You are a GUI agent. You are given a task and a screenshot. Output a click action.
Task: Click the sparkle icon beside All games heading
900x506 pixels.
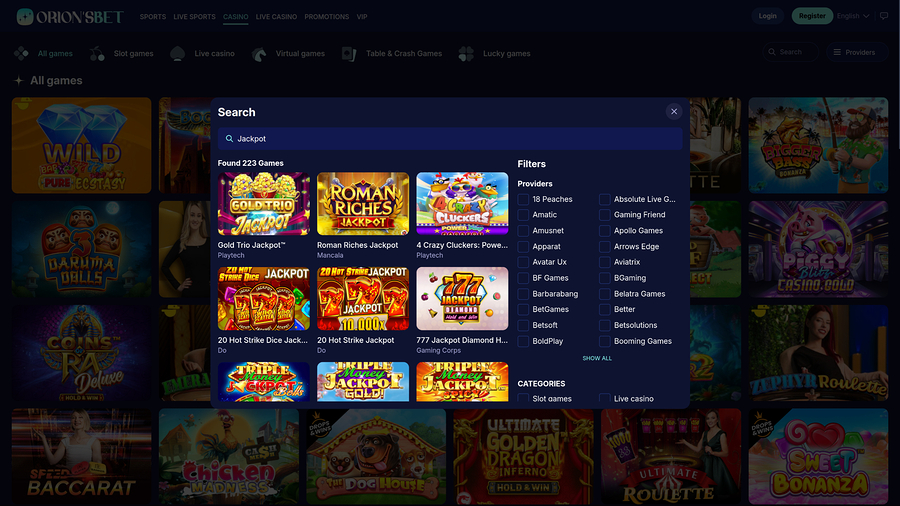point(19,81)
